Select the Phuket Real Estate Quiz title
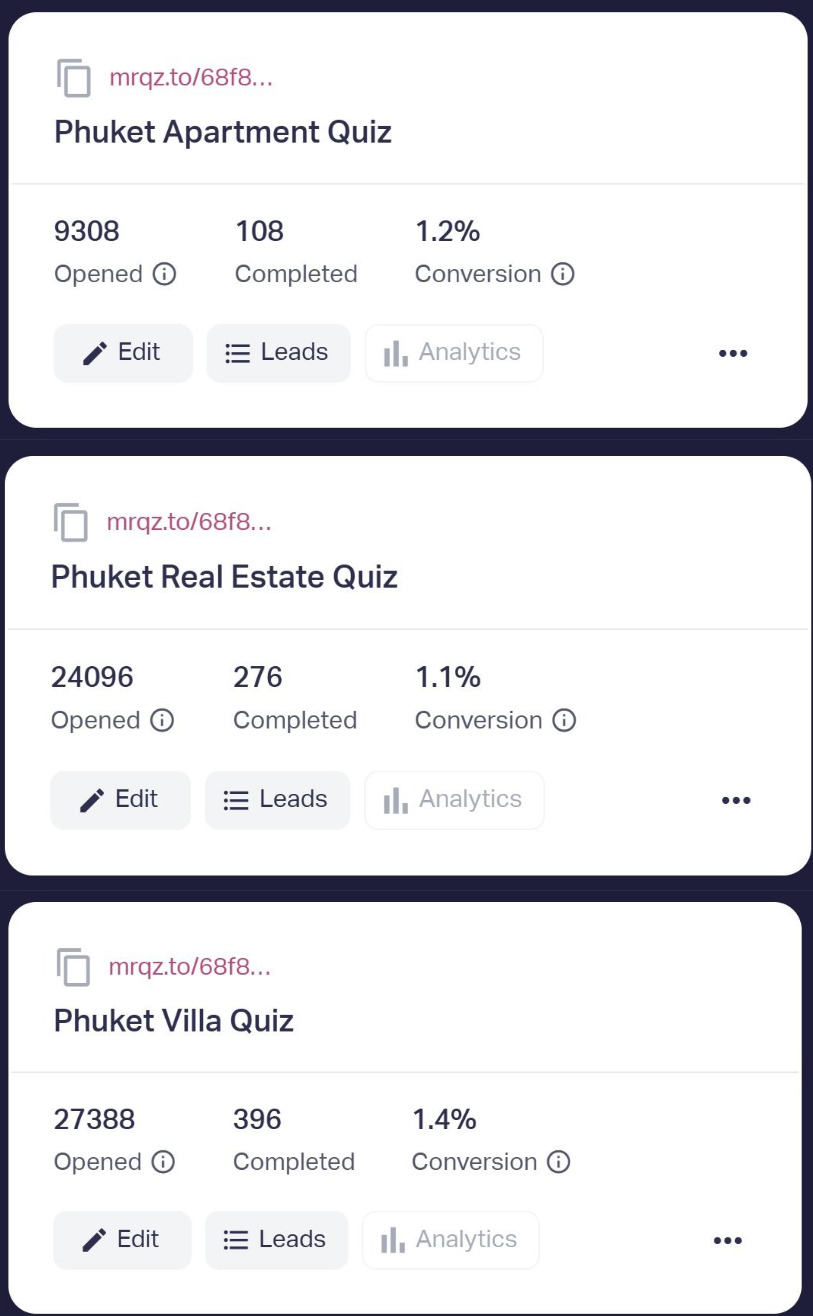Image resolution: width=813 pixels, height=1316 pixels. point(225,576)
